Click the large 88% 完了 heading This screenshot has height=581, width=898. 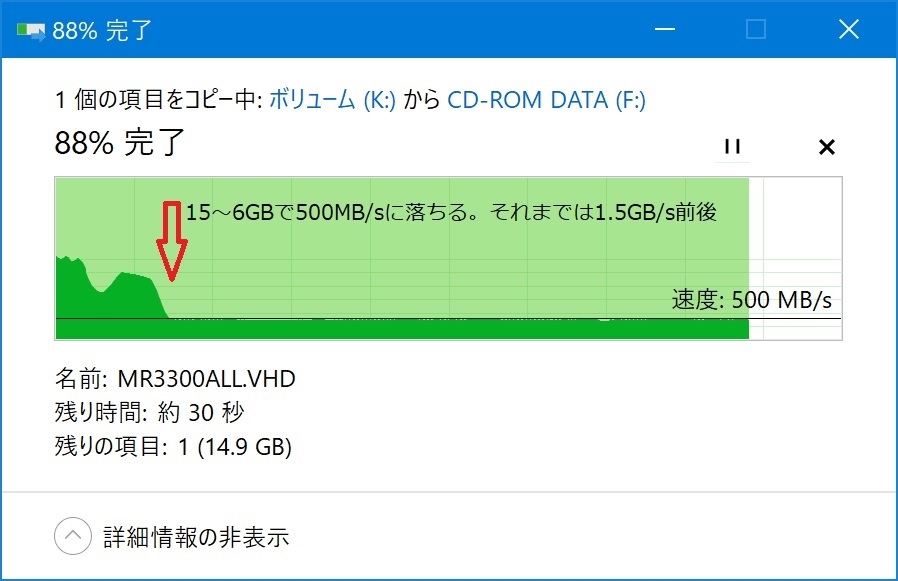(x=120, y=143)
